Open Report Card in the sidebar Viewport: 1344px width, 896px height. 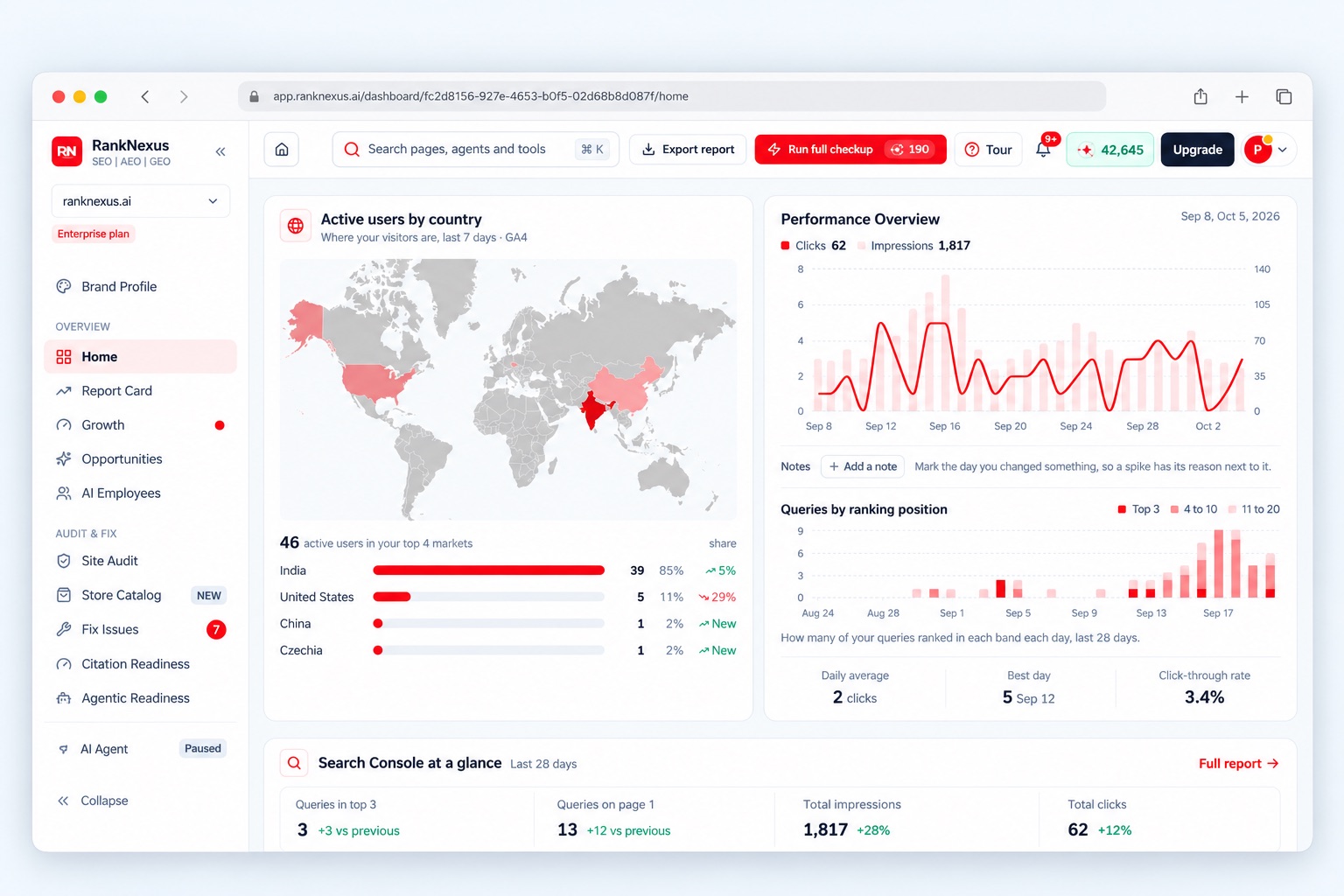pos(140,391)
